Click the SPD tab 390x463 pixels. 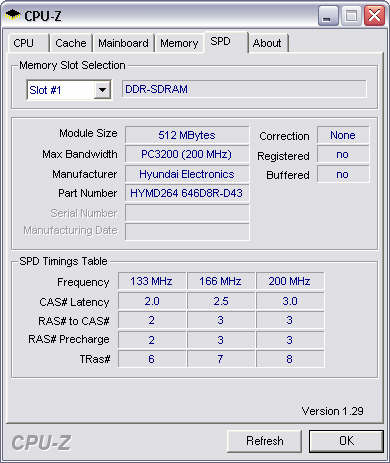pos(226,42)
